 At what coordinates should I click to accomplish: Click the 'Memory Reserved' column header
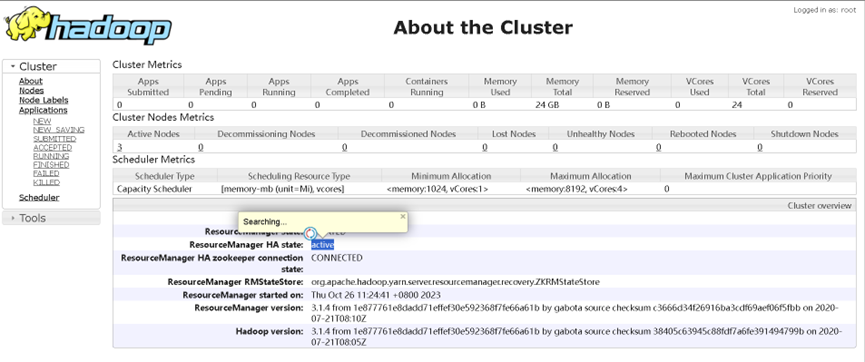[632, 87]
